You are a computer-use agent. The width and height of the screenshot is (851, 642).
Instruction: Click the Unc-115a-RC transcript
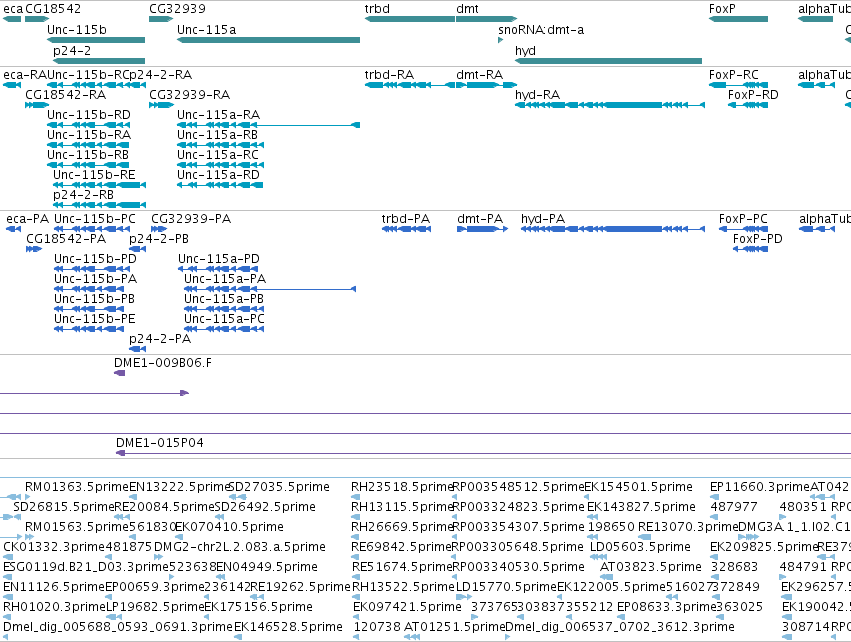(220, 165)
